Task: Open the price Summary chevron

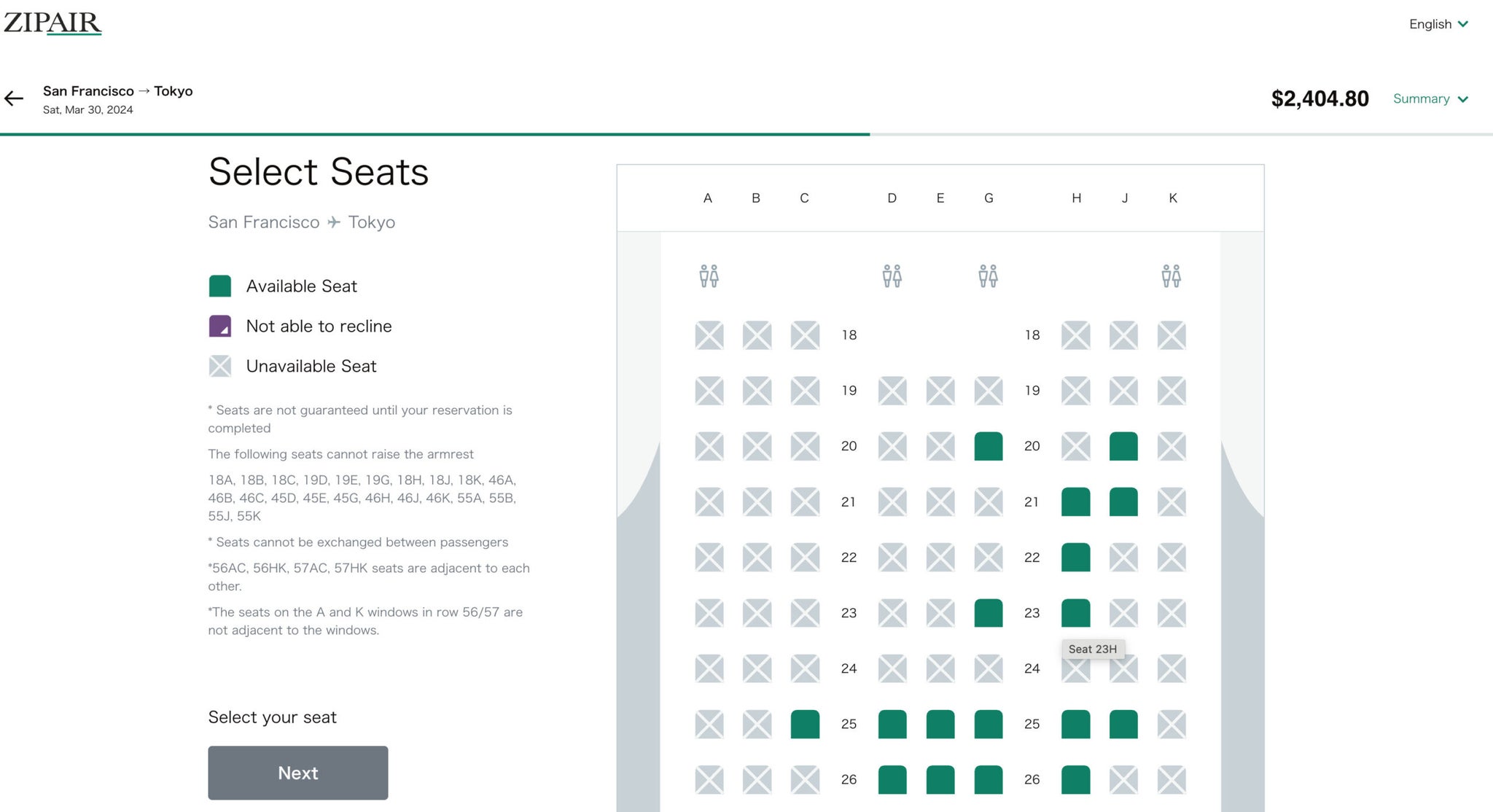Action: click(x=1464, y=98)
